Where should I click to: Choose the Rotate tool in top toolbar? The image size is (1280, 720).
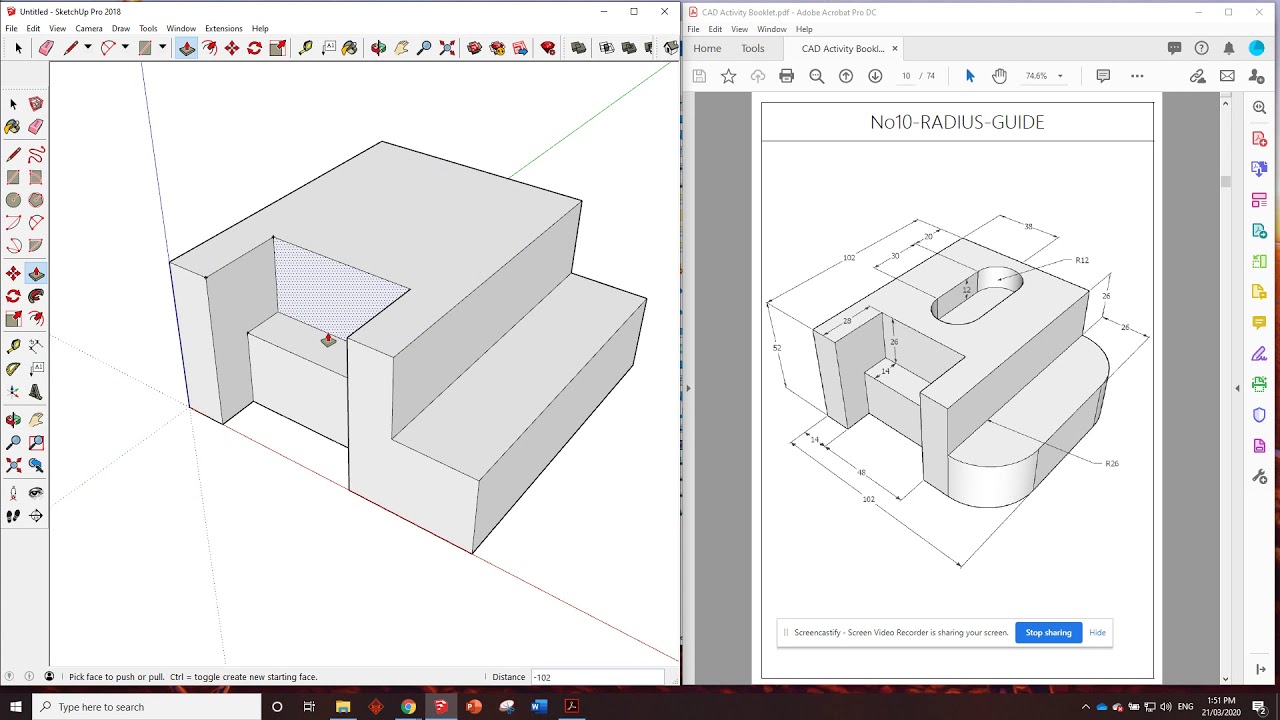[255, 48]
